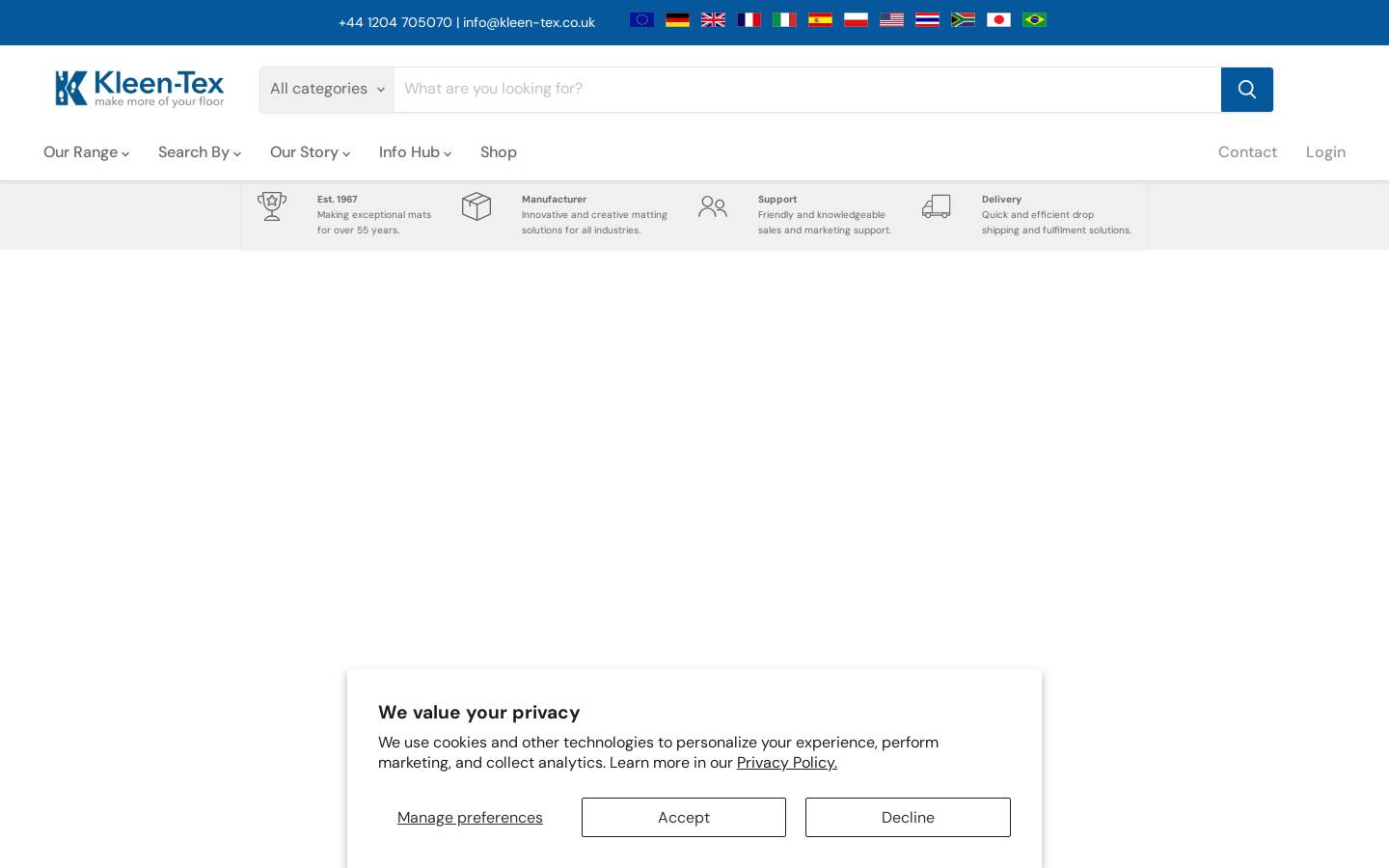Click the Brazilian flag icon
The width and height of the screenshot is (1389, 868).
tap(1034, 19)
